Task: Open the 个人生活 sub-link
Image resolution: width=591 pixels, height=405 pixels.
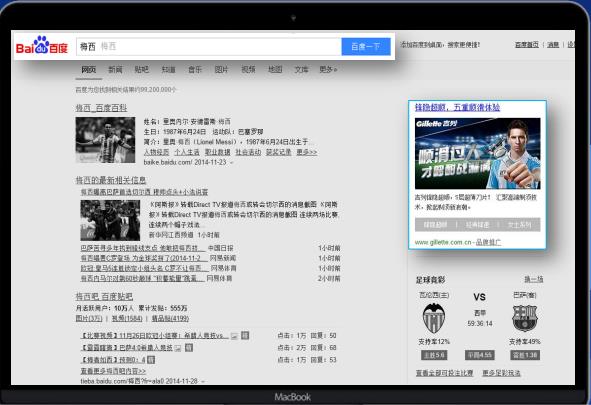Action: pos(187,152)
